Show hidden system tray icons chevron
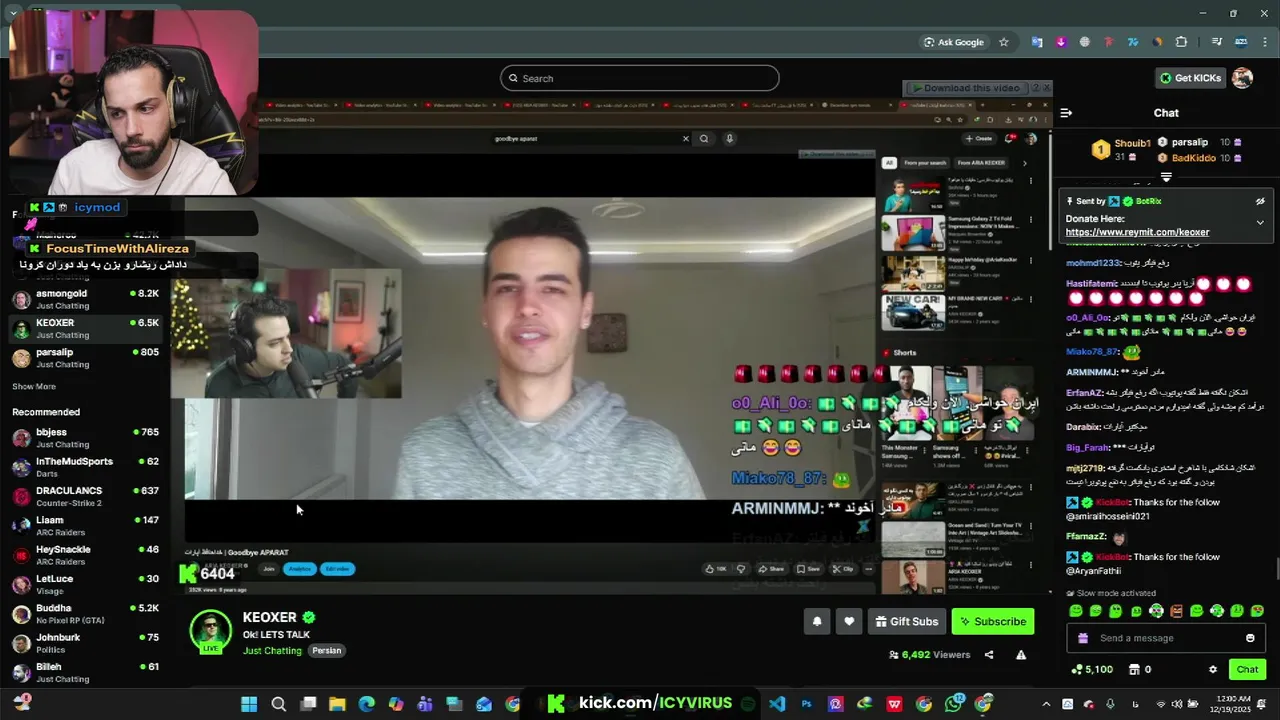Screen dimensions: 1280x720 (x=1046, y=704)
